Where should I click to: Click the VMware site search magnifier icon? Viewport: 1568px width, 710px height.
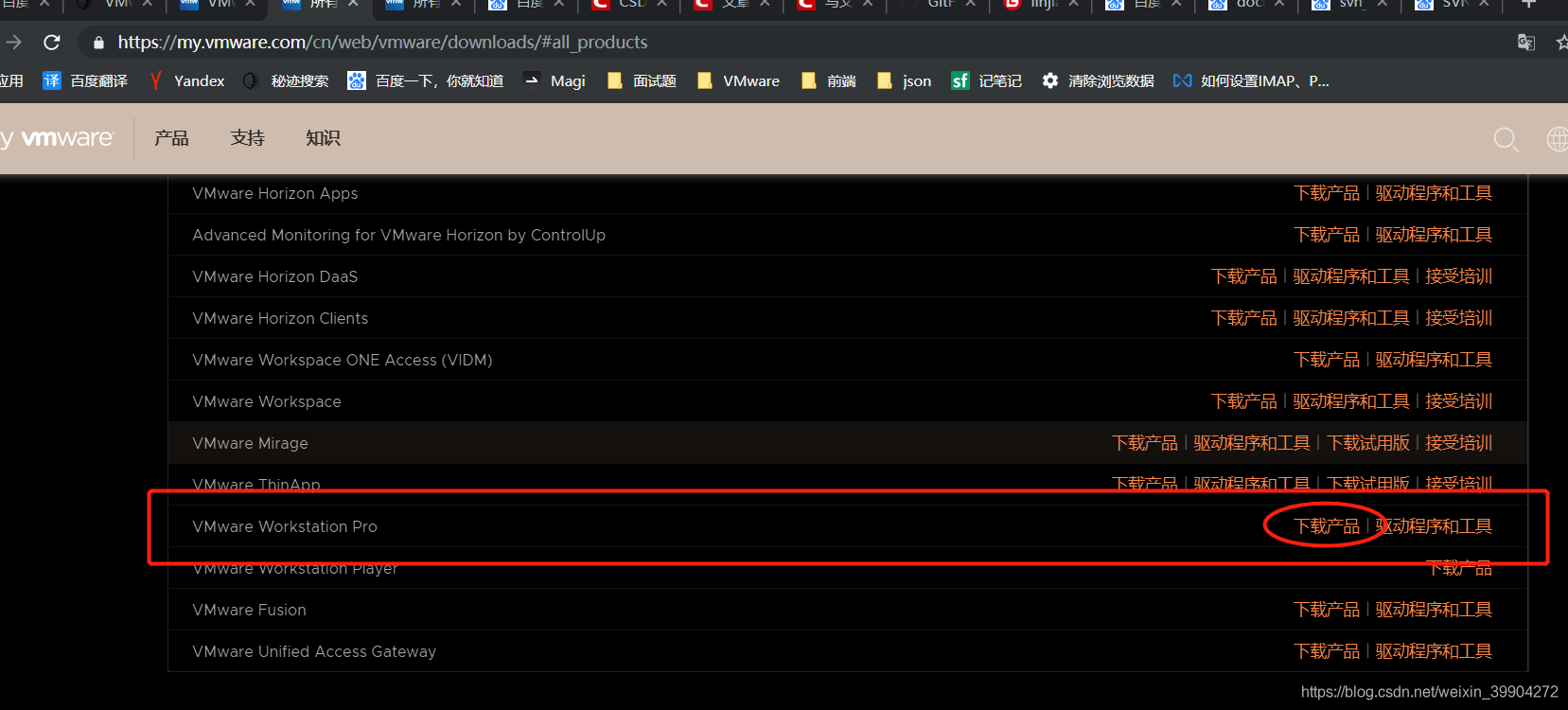pyautogui.click(x=1506, y=140)
